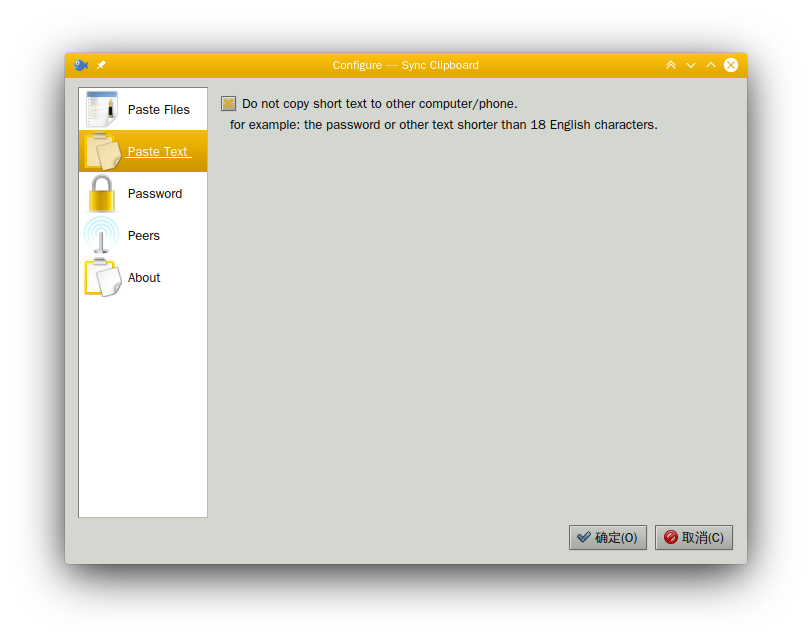The image size is (812, 641).
Task: Switch to the Password settings label
Action: 155,194
